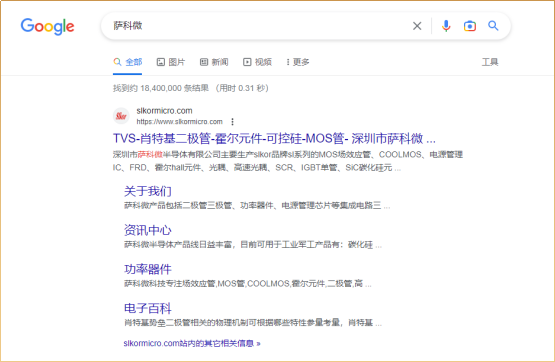Viewport: 555px width, 362px height.
Task: Click the blue magnifier search button
Action: 493,25
